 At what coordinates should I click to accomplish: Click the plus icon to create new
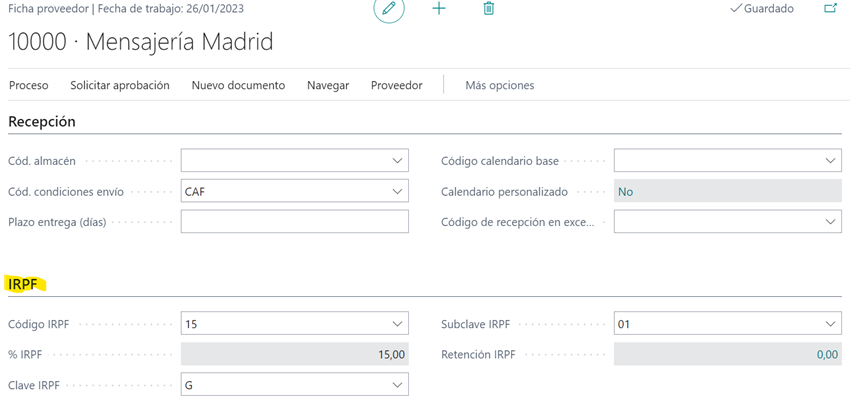pos(439,9)
